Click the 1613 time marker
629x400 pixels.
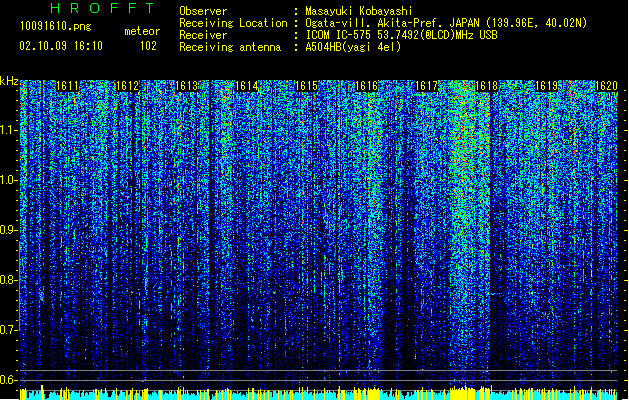pyautogui.click(x=187, y=86)
